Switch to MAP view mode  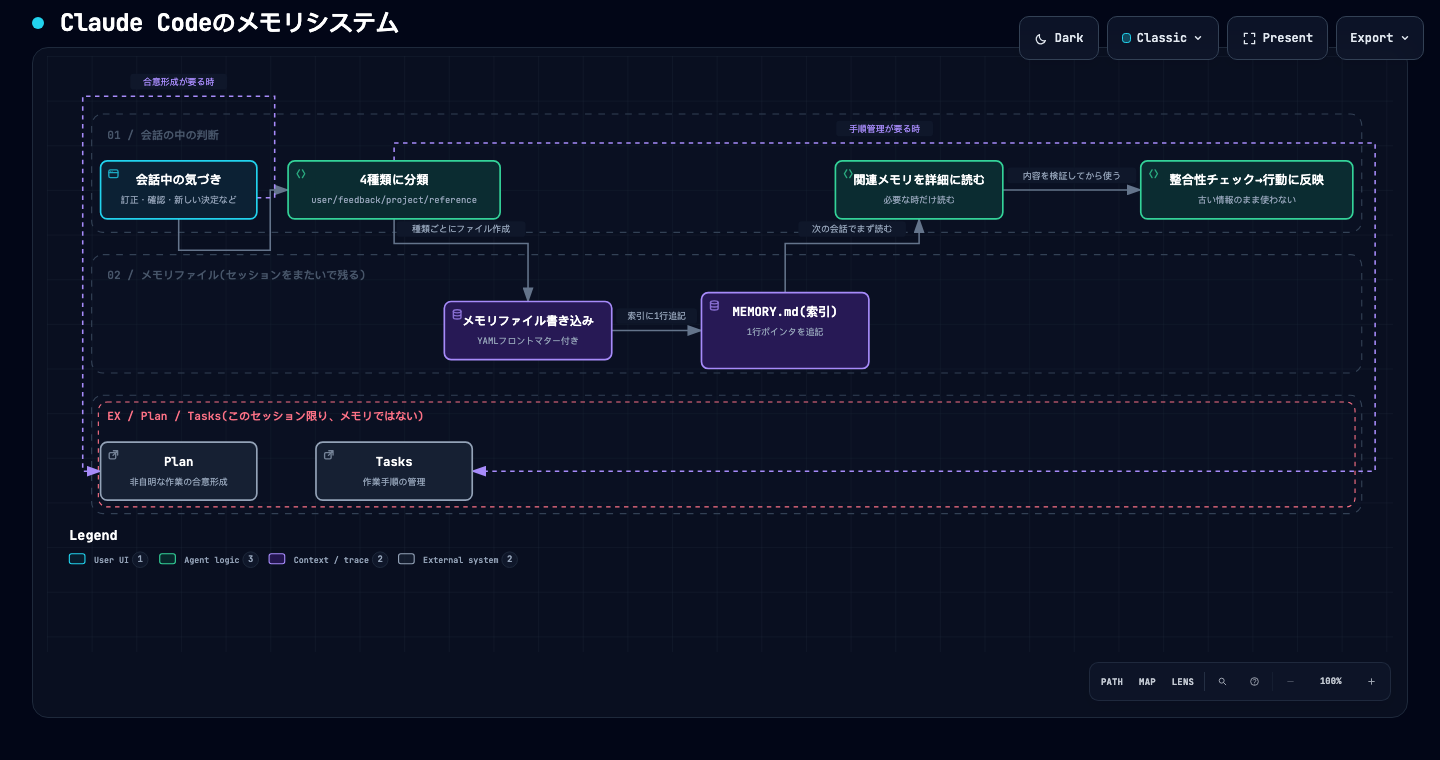pyautogui.click(x=1147, y=682)
